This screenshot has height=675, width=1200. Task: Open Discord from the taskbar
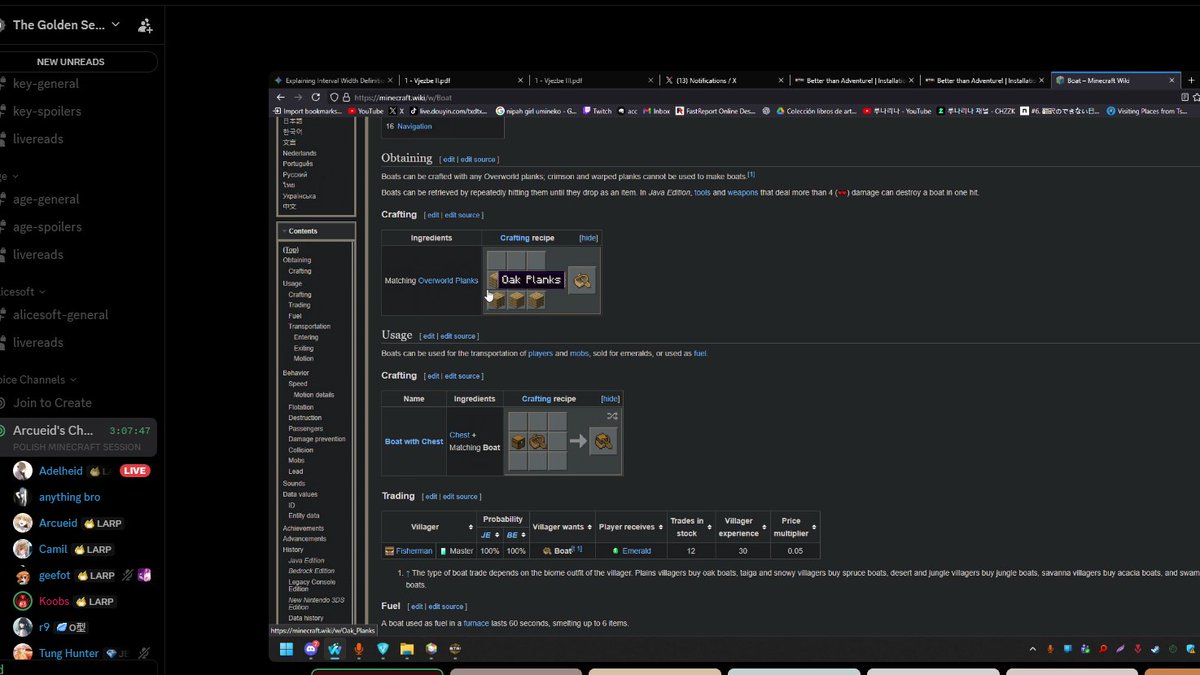pos(310,649)
